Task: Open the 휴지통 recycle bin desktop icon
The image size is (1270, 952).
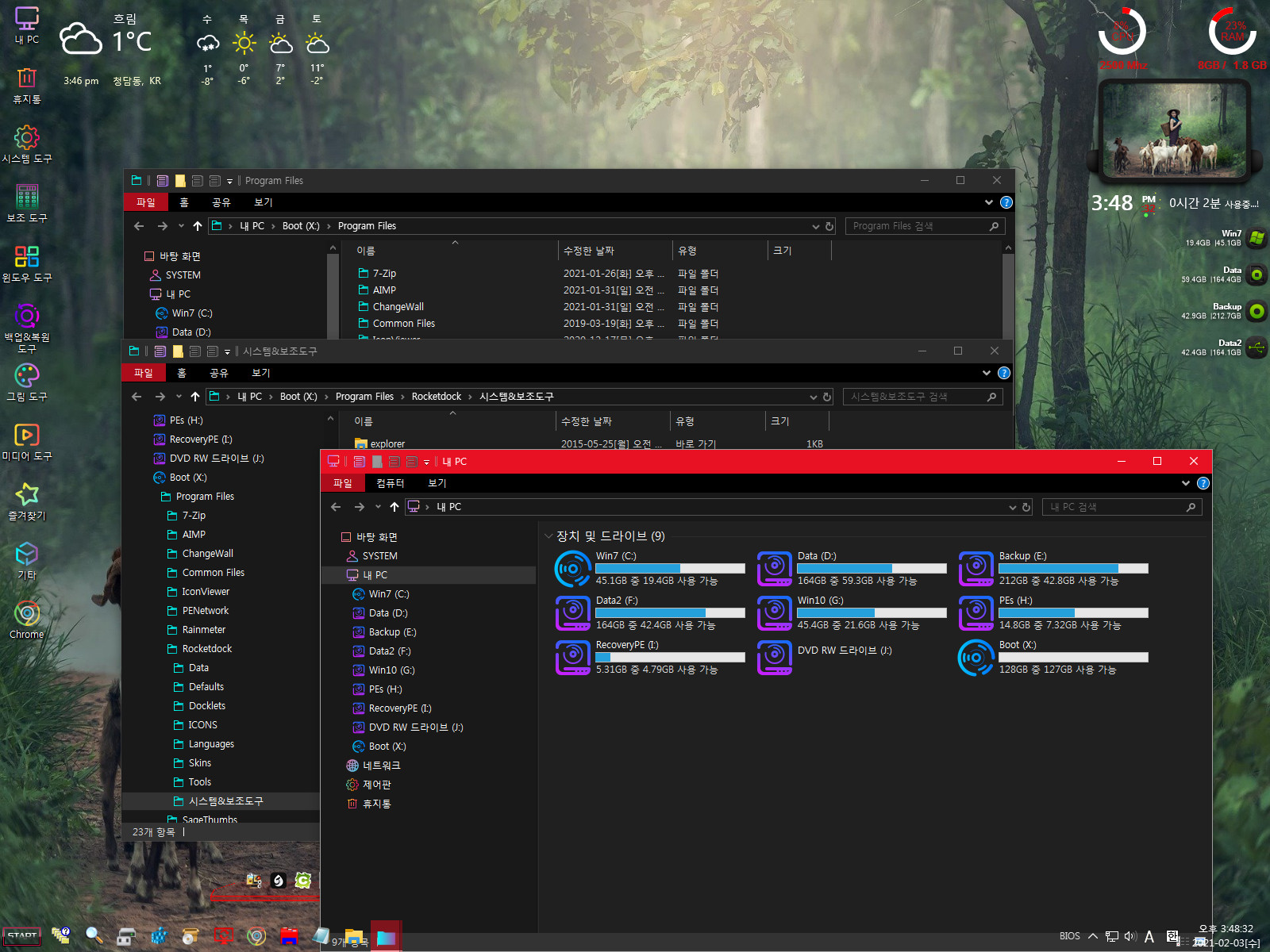Action: click(26, 85)
